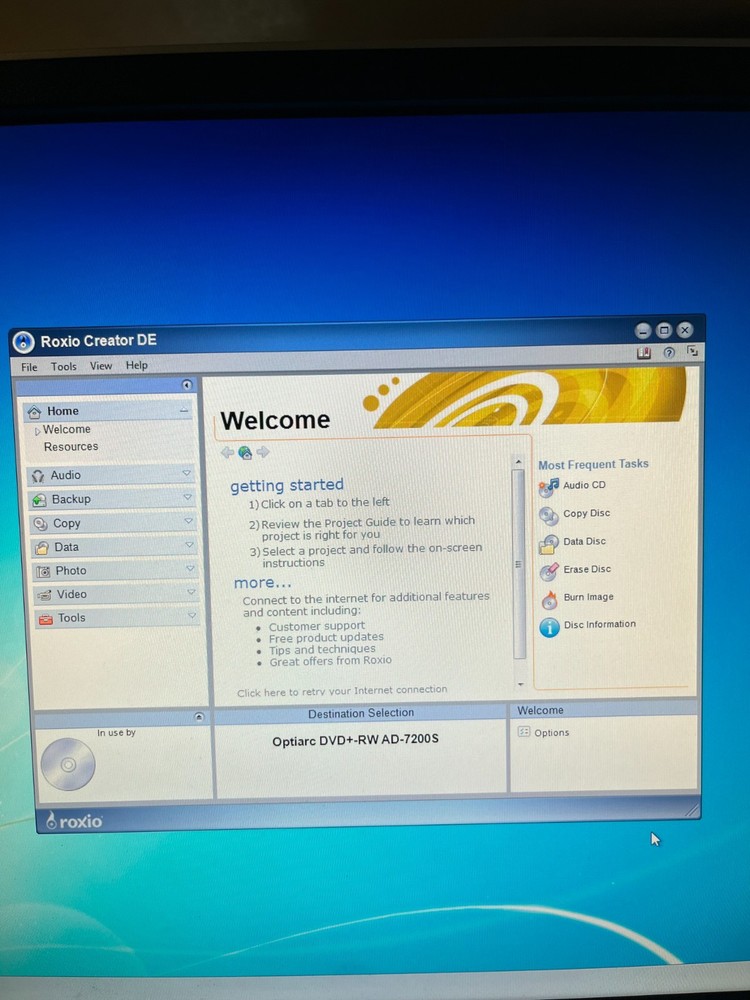Open the tutorial book icon in title area
The width and height of the screenshot is (750, 1000).
[x=644, y=353]
